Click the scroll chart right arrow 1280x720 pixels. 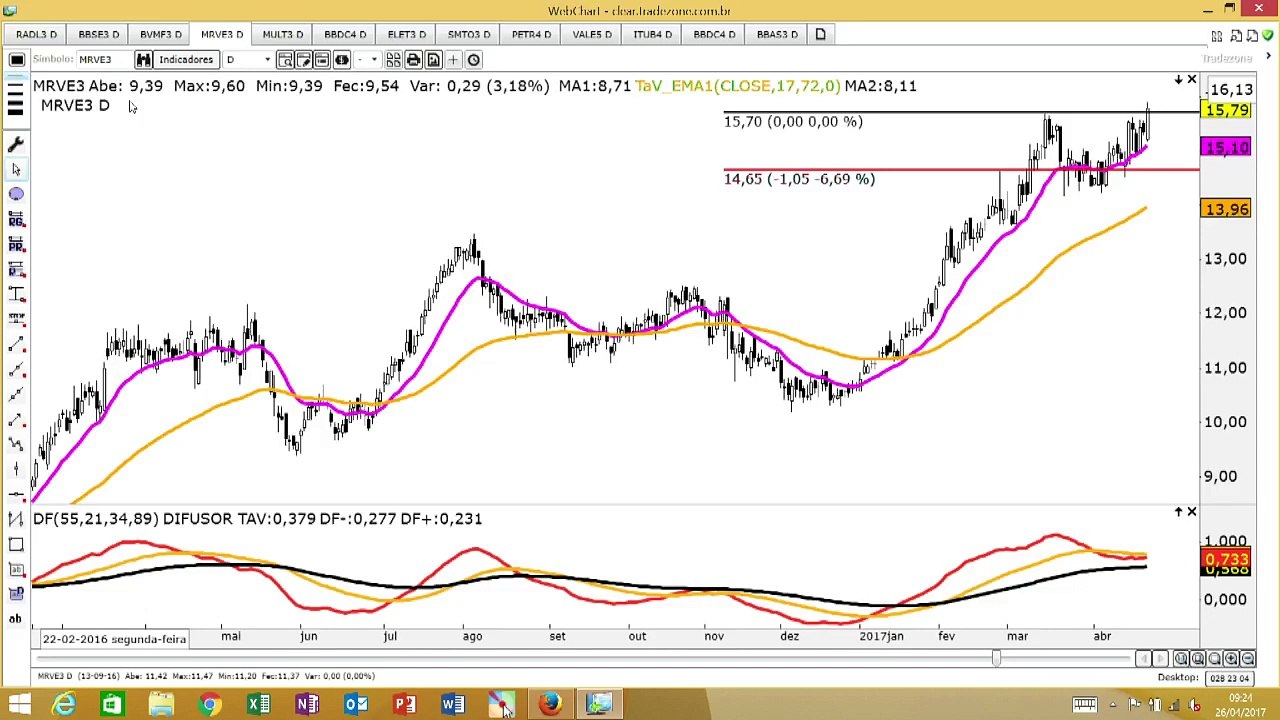click(1160, 659)
